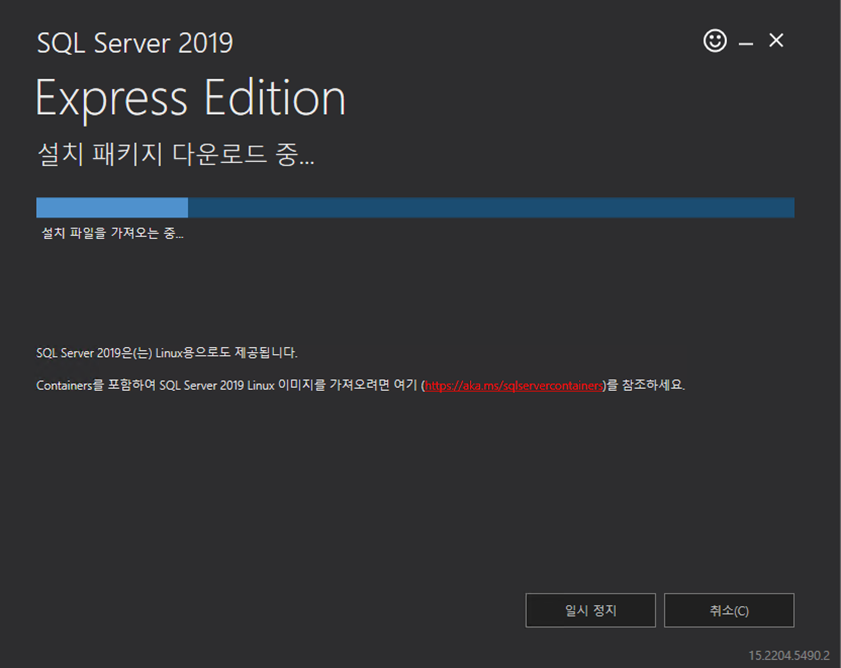Image resolution: width=841 pixels, height=668 pixels.
Task: Click the smiley face feedback icon
Action: pos(714,41)
